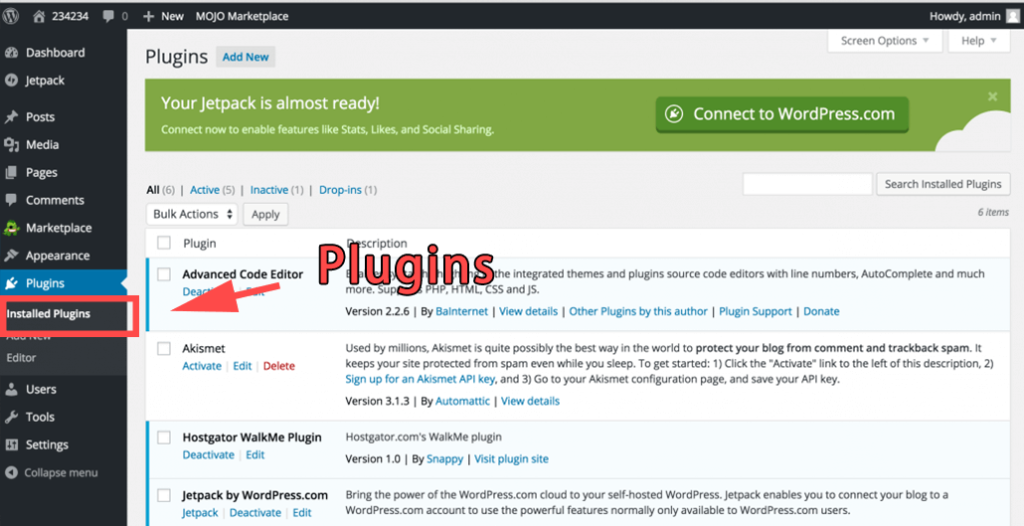Open the Plugin Support link
The width and height of the screenshot is (1024, 526).
pos(755,312)
